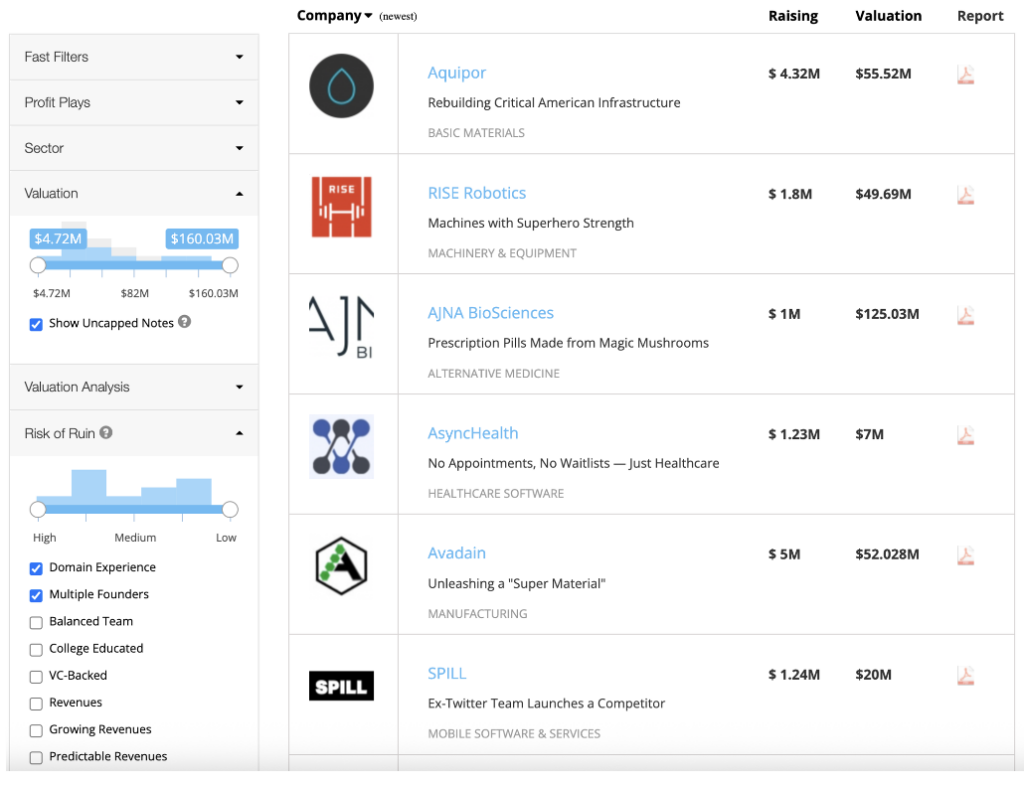Expand the Sector filter section

[134, 148]
